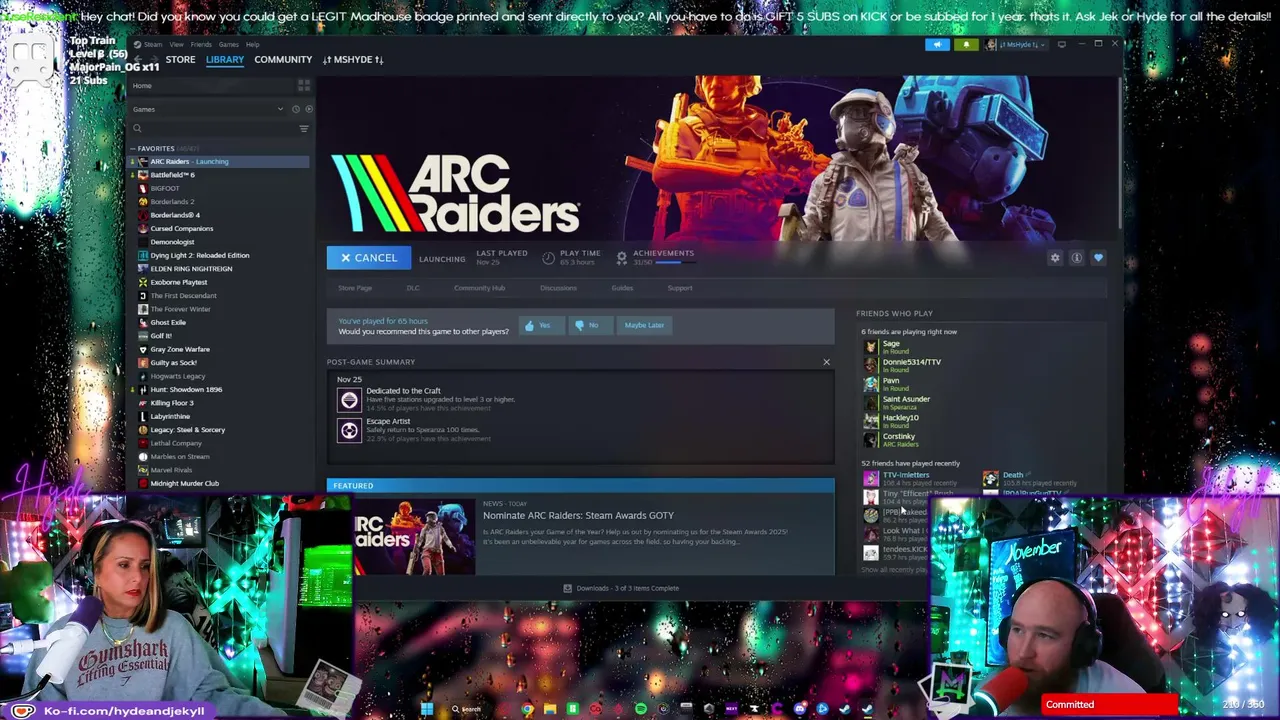
Task: Open the Support link
Action: [x=680, y=288]
